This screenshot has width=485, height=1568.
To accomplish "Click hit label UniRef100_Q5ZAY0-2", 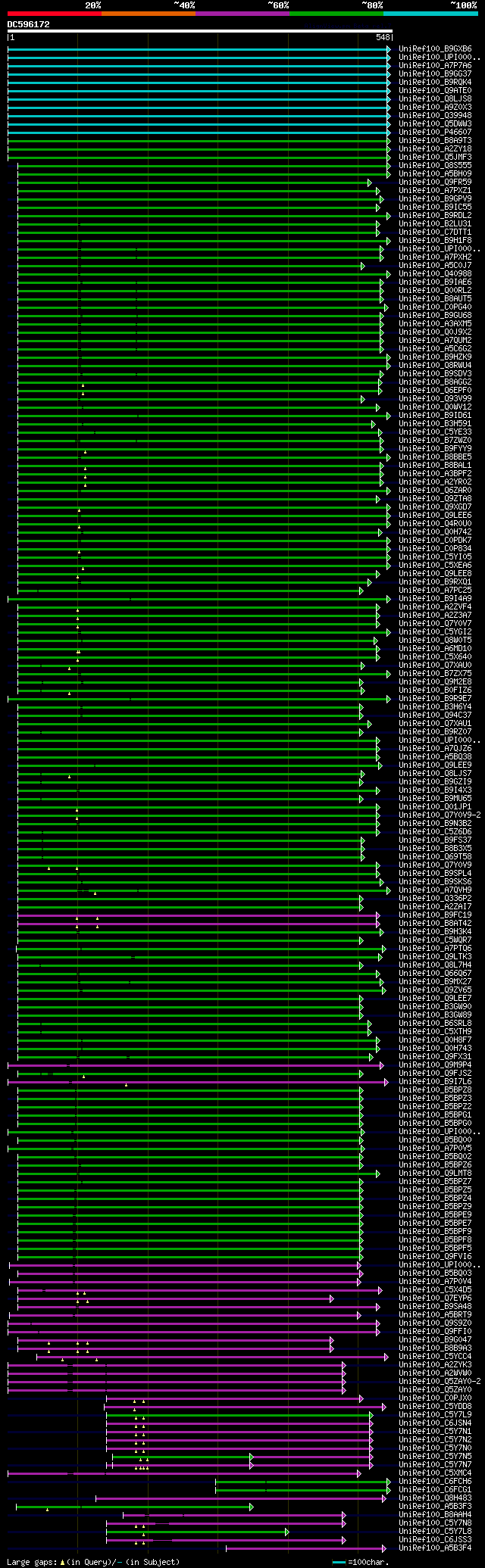I will point(440,1382).
